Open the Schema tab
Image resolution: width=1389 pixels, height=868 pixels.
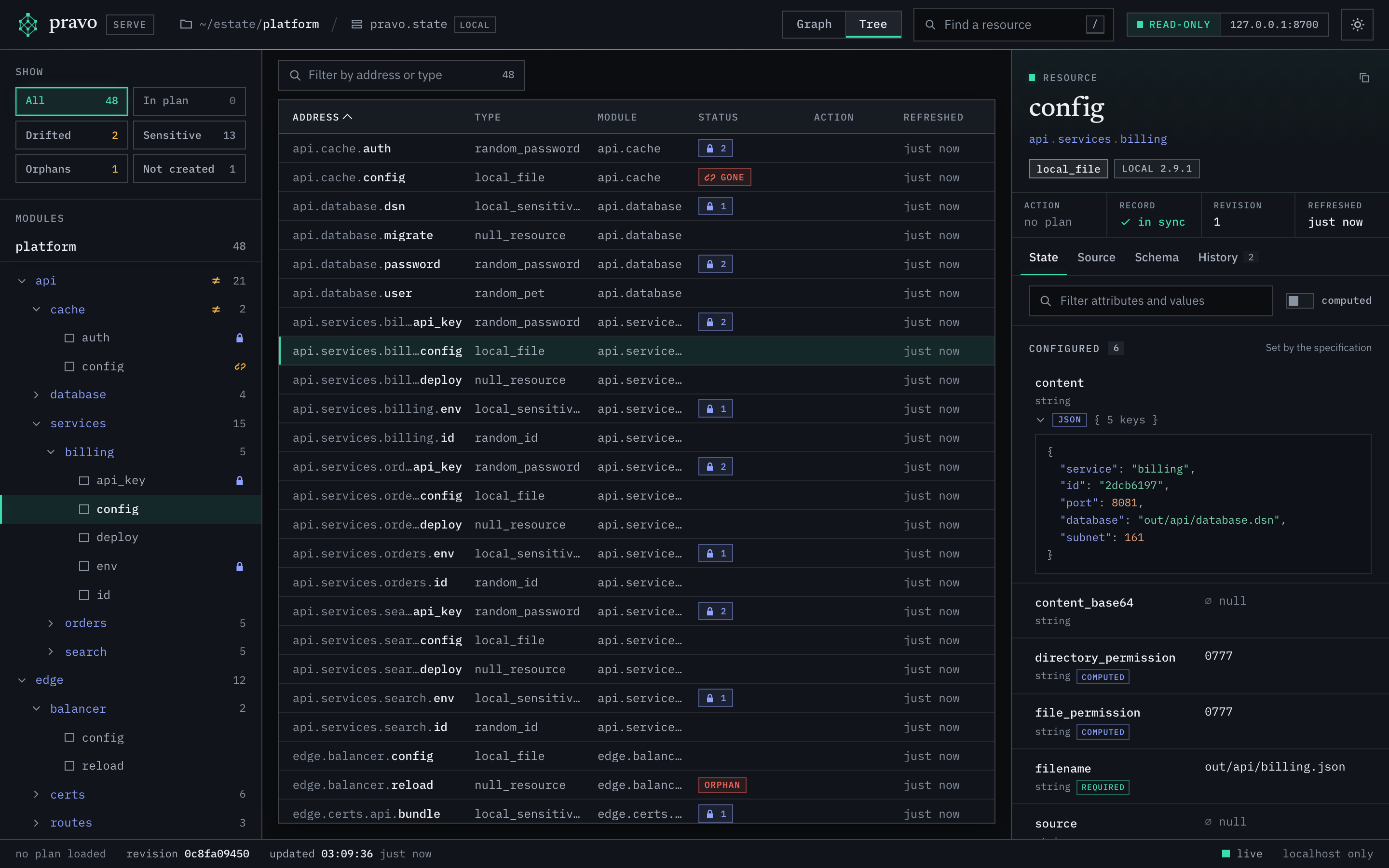(x=1157, y=257)
